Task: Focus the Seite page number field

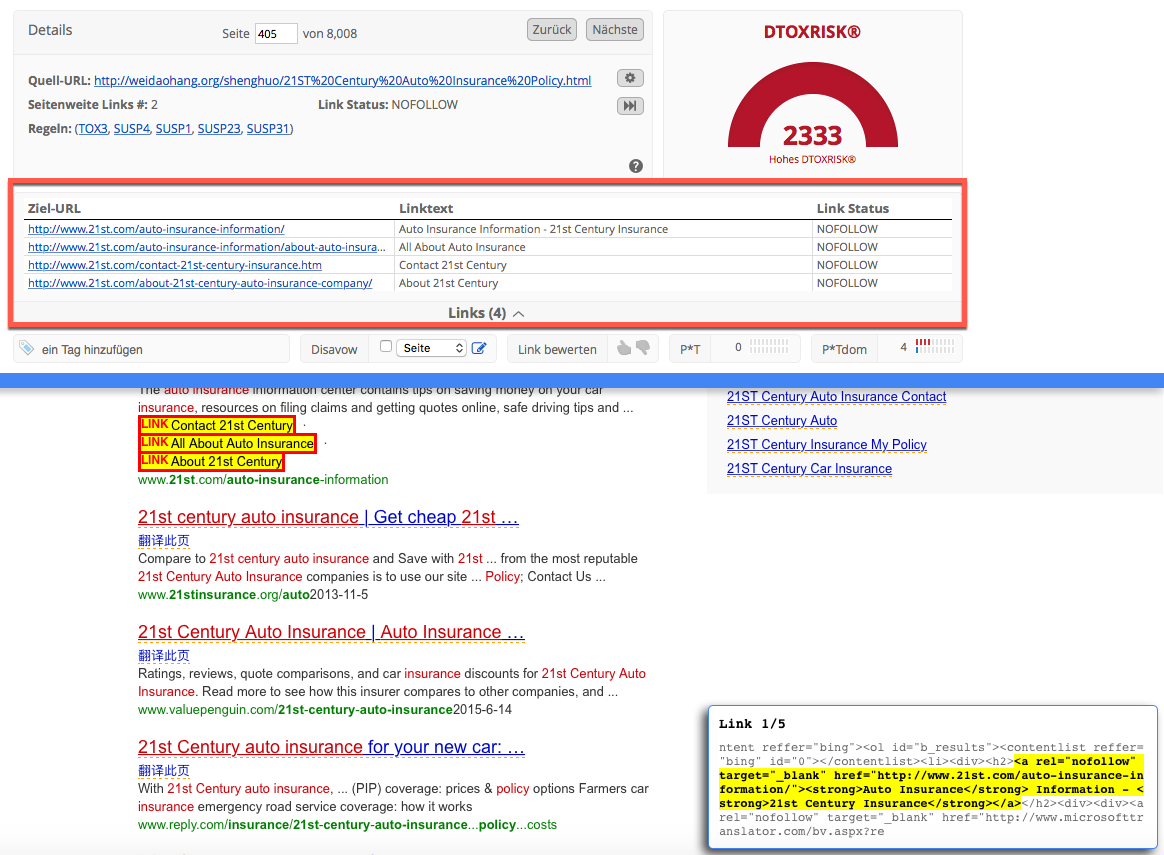Action: [276, 33]
